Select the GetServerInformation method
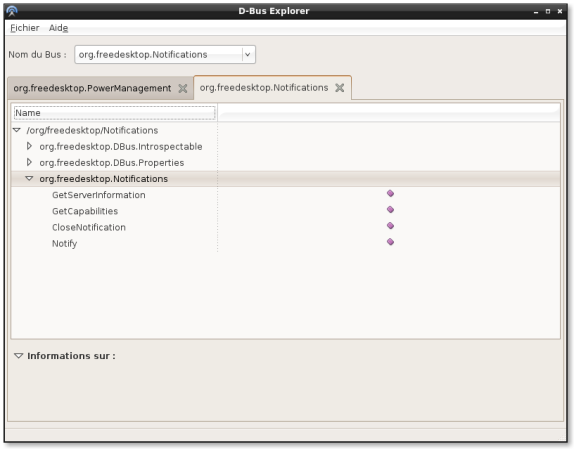Image resolution: width=574 pixels, height=449 pixels. (x=98, y=195)
